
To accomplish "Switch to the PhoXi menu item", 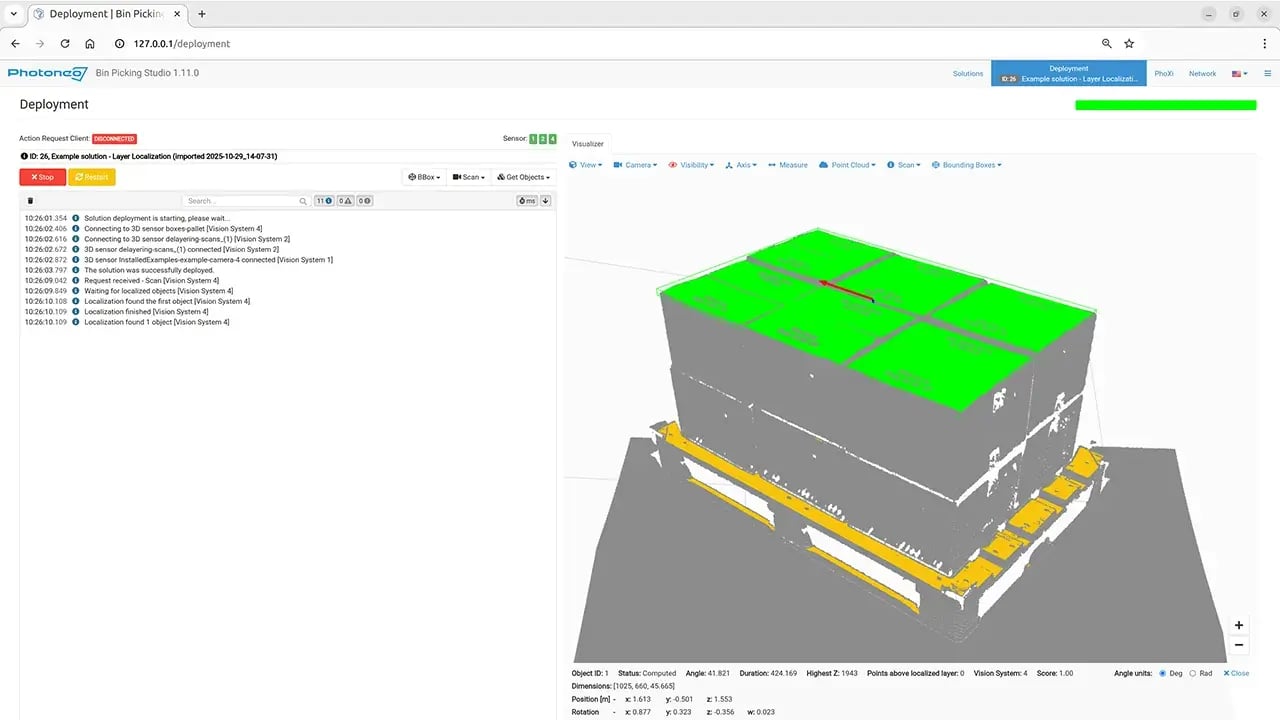I will coord(1164,73).
